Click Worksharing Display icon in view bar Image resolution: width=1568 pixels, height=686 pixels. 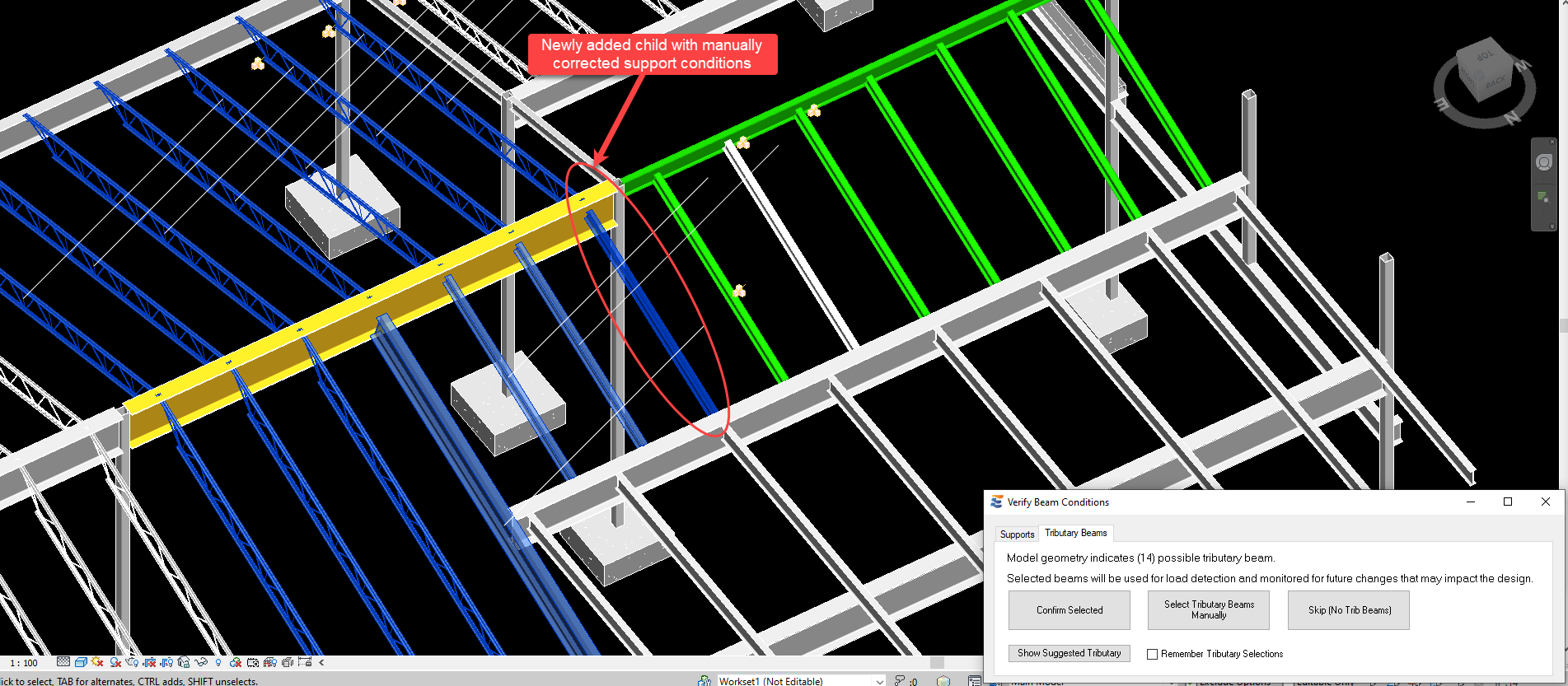pos(235,662)
